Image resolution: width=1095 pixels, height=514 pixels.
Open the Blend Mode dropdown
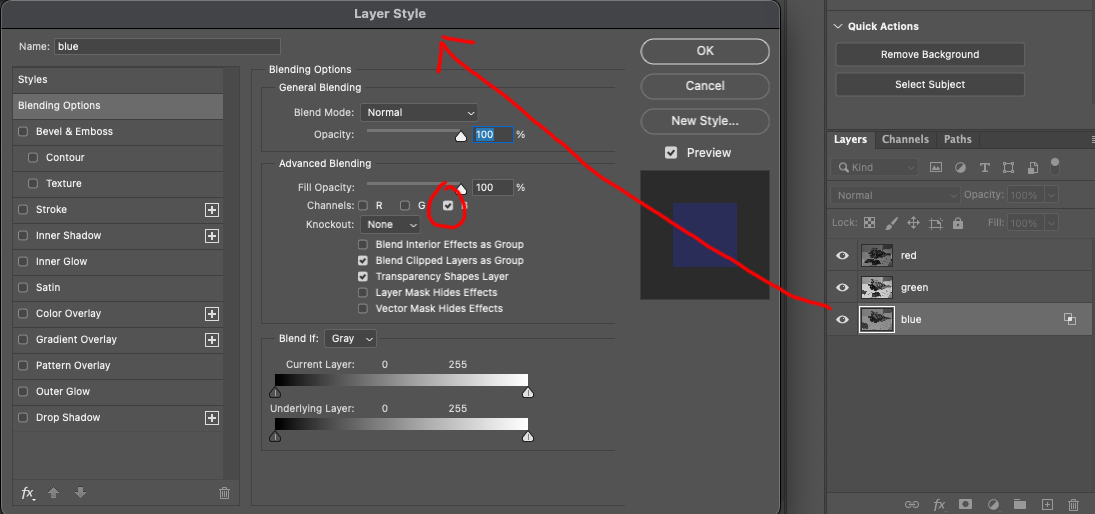tap(420, 113)
